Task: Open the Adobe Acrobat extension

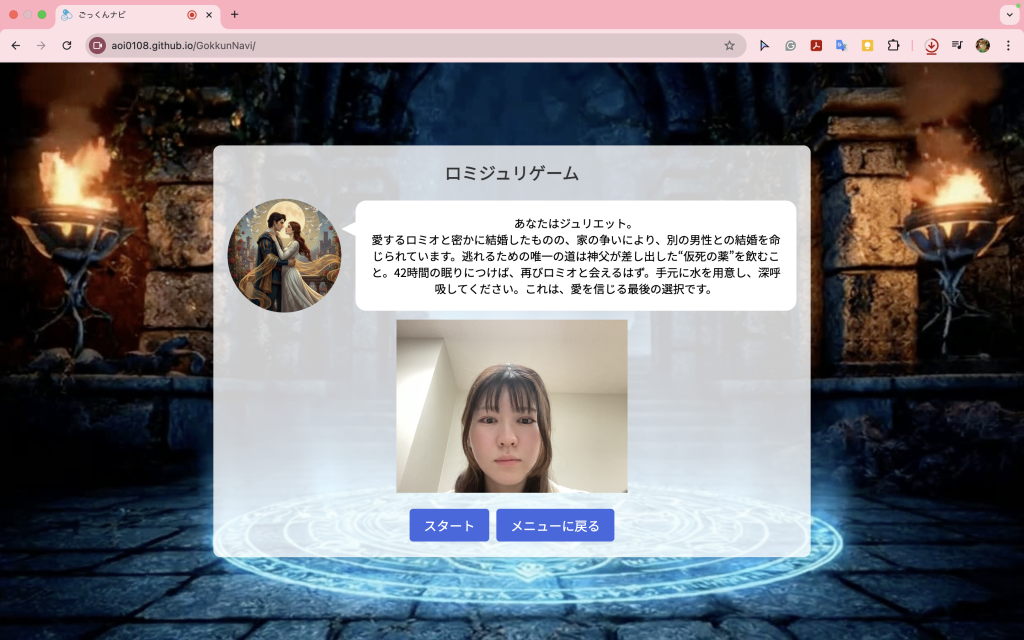Action: (x=816, y=45)
